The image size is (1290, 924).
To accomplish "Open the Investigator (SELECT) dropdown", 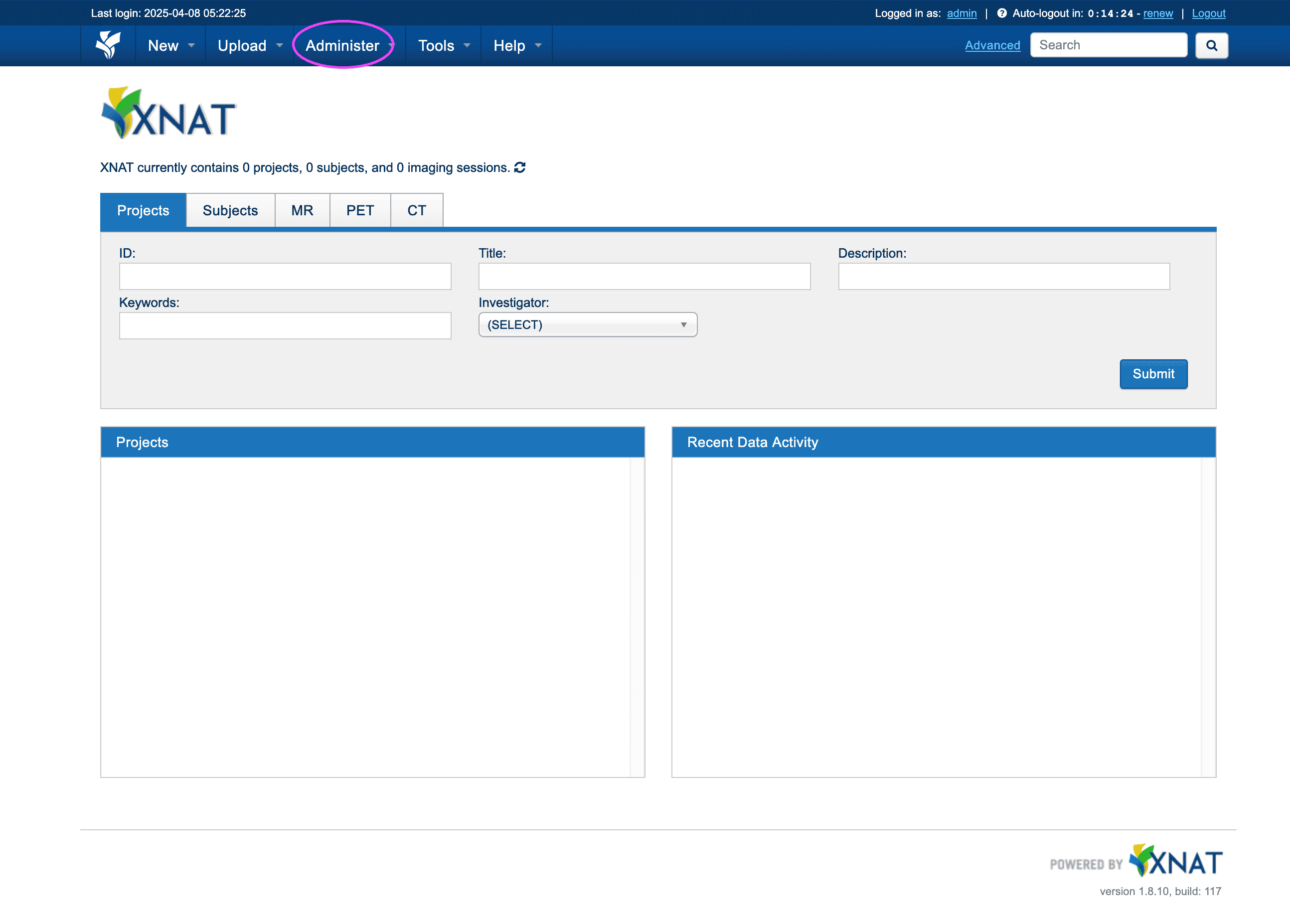I will [x=588, y=324].
